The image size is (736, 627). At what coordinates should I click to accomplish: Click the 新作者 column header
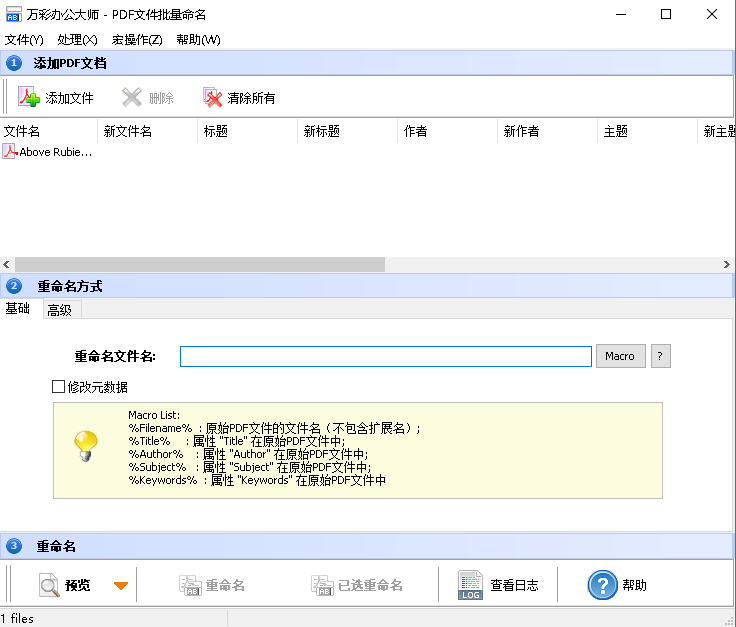click(547, 131)
